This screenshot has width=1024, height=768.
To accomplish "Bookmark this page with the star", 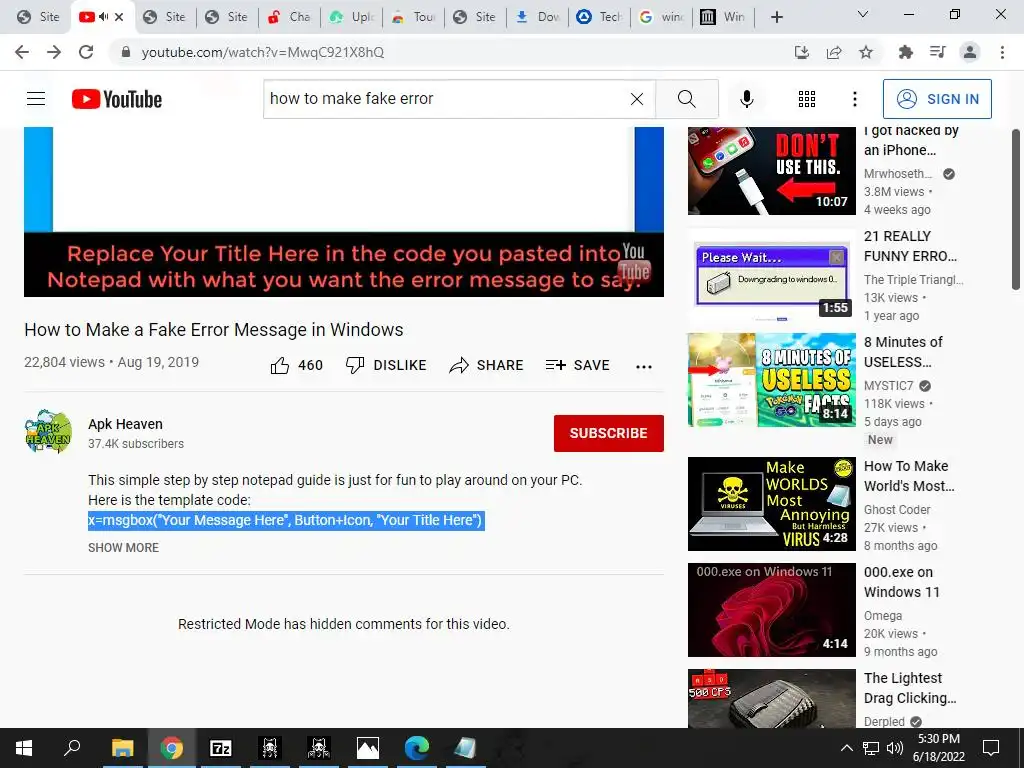I will click(x=866, y=52).
